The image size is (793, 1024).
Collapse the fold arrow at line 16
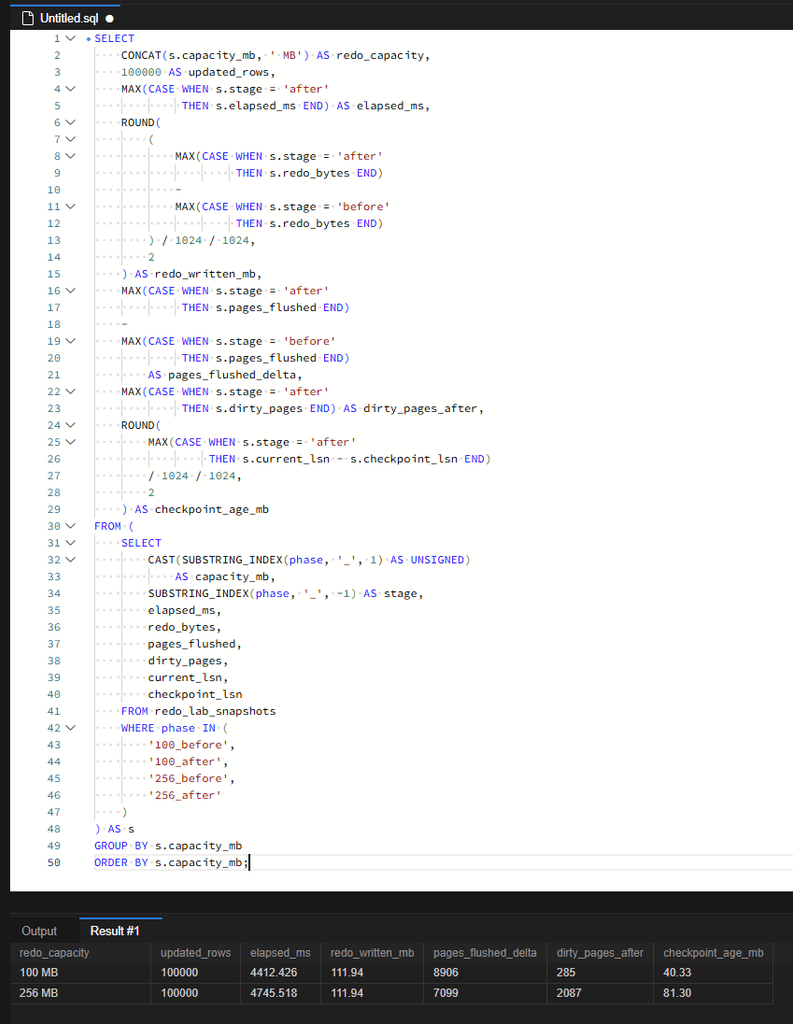point(71,291)
